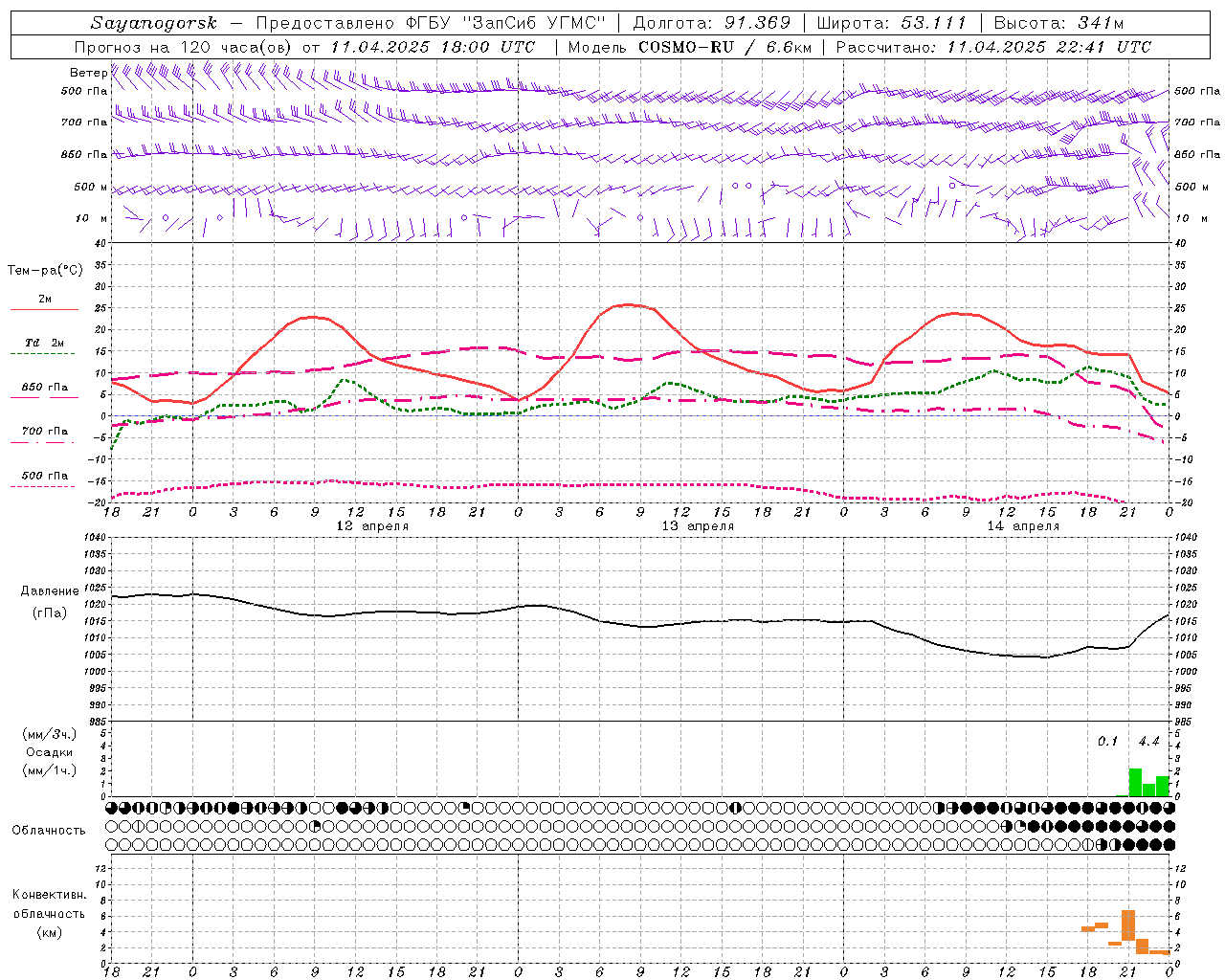Image resolution: width=1225 pixels, height=980 pixels.
Task: Click the "Конвективн." convective panel label
Action: coord(50,895)
